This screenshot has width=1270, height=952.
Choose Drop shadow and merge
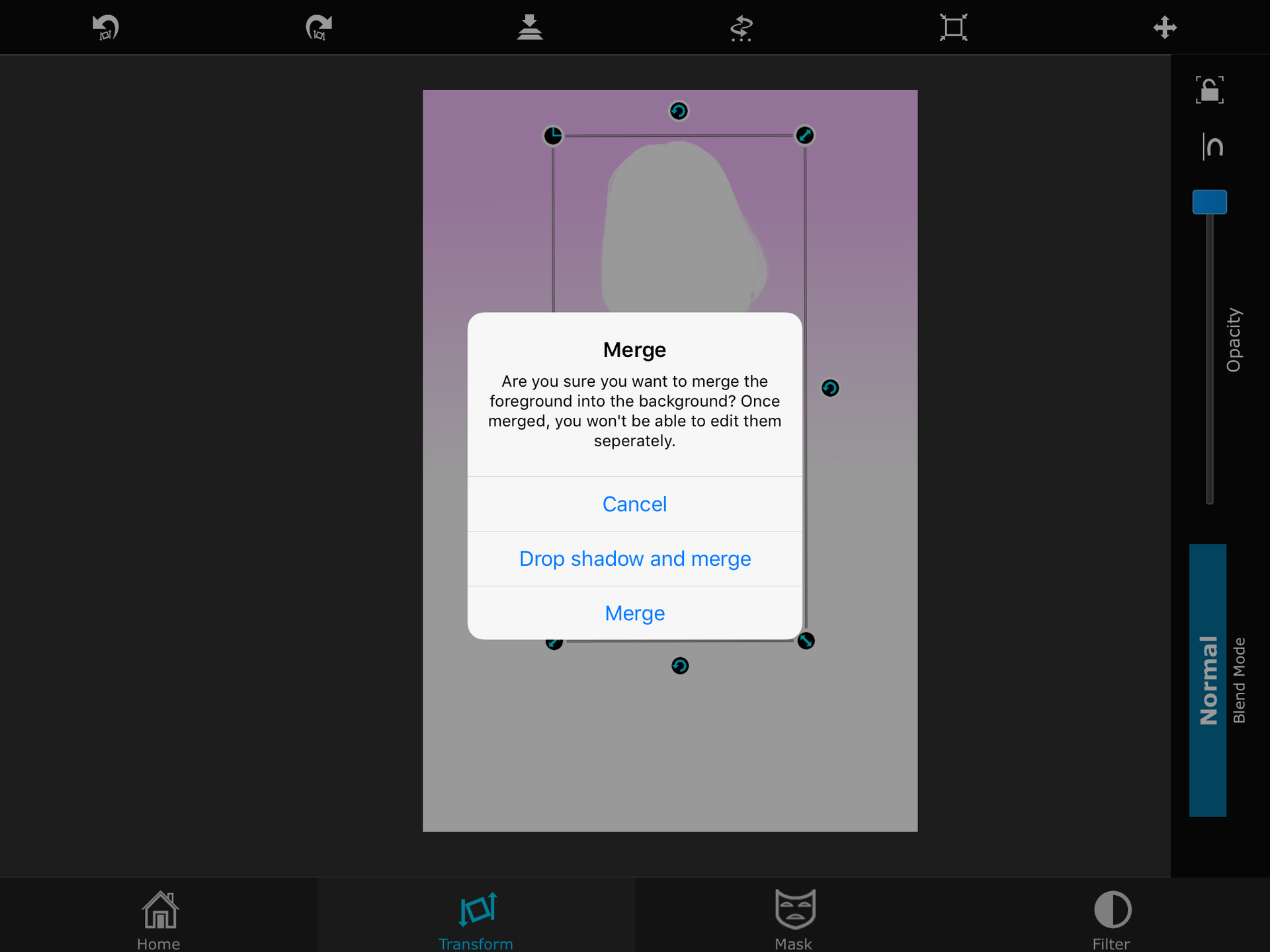(x=634, y=559)
